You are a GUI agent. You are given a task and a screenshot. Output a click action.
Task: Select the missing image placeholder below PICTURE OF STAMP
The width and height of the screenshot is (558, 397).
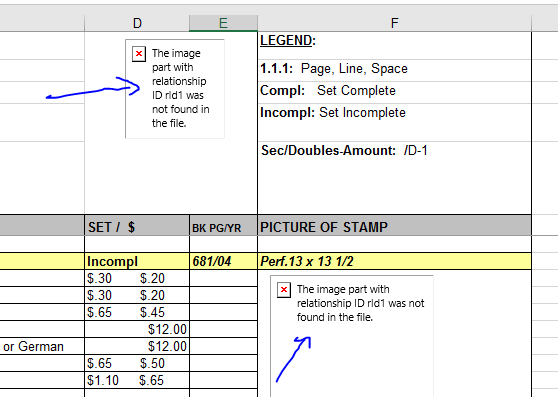[x=352, y=336]
